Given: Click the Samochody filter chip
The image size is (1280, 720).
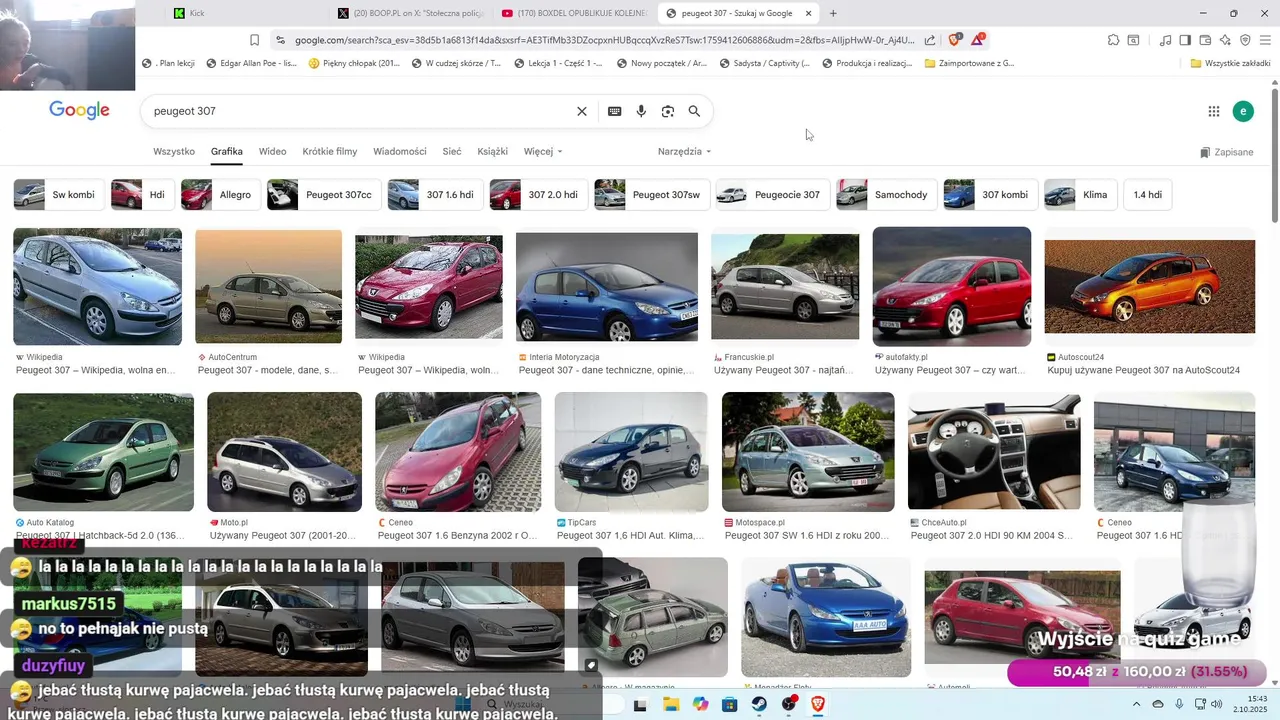Looking at the screenshot, I should pyautogui.click(x=887, y=195).
